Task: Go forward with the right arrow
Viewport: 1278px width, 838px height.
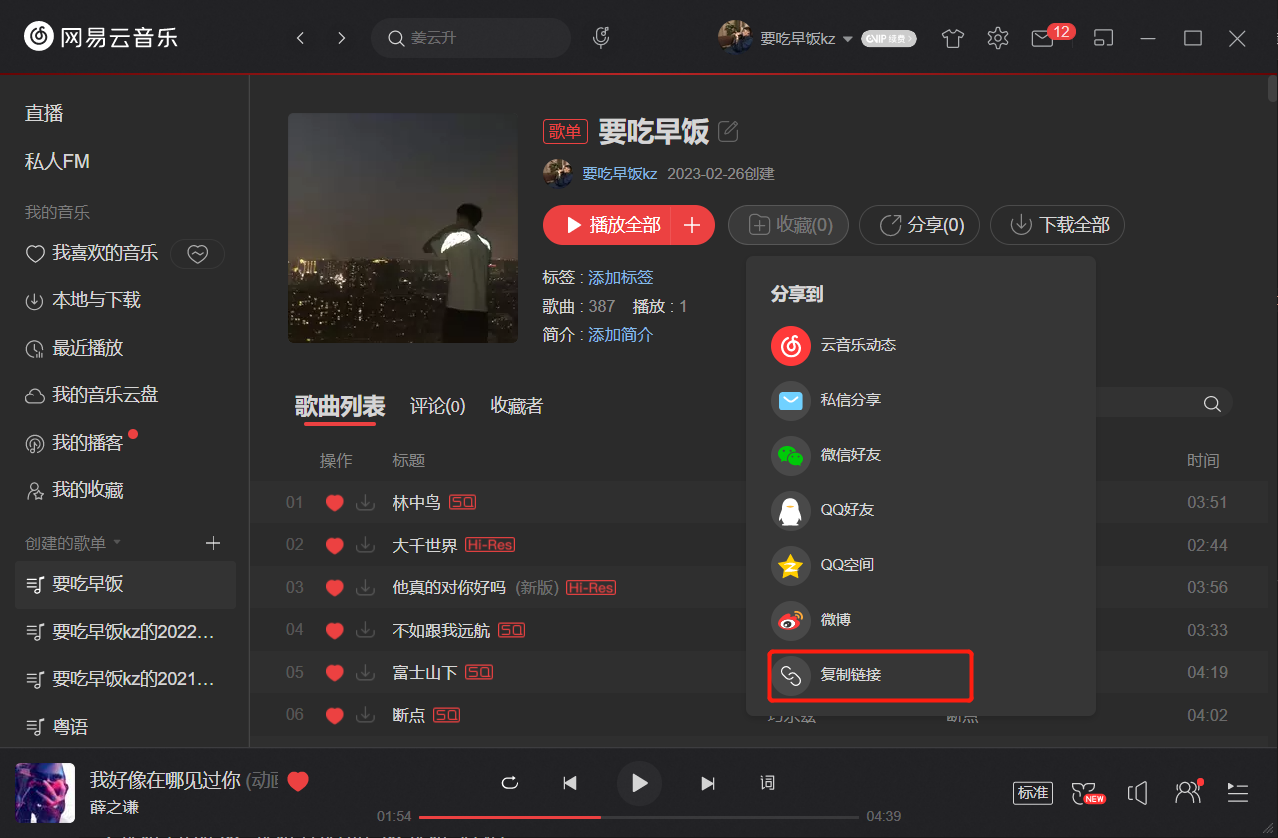Action: pos(342,38)
